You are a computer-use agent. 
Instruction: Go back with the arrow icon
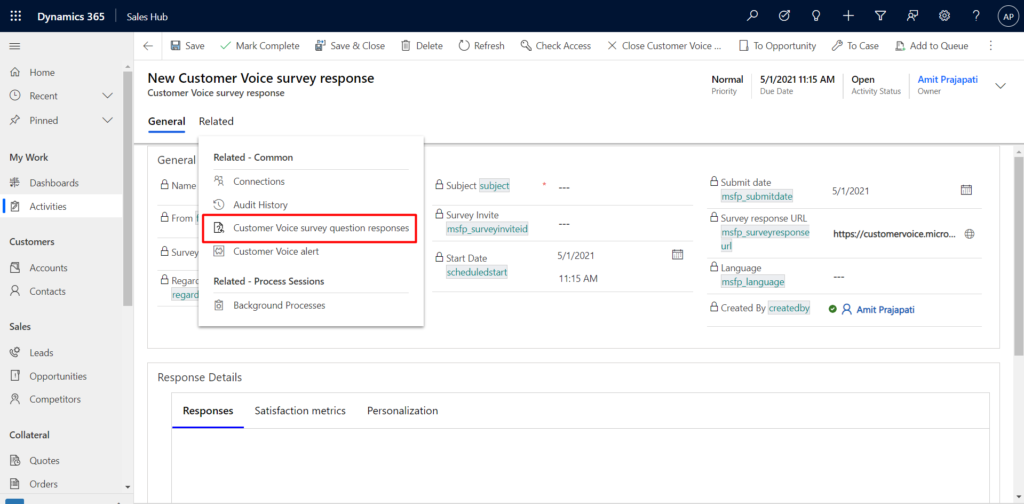click(148, 46)
